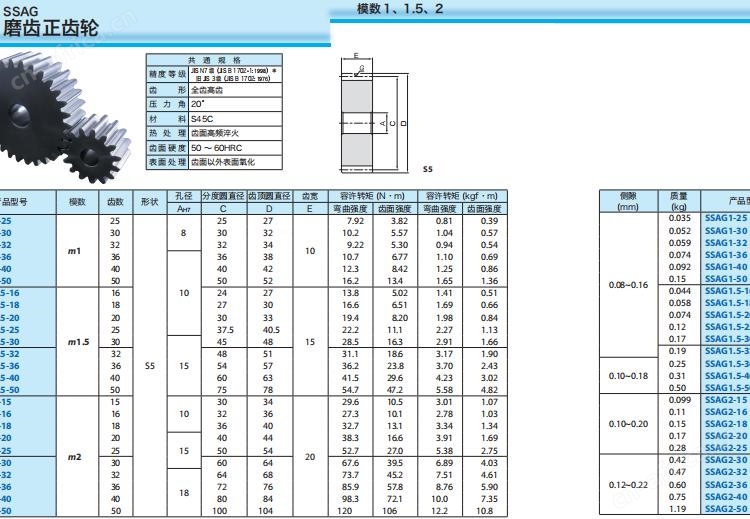Click the 形状 column header

point(150,202)
